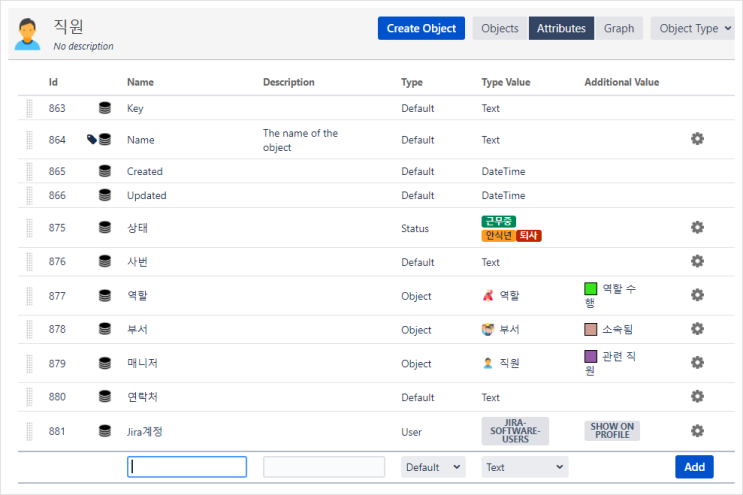Open settings gear for Name attribute row
This screenshot has width=743, height=495.
tap(697, 139)
